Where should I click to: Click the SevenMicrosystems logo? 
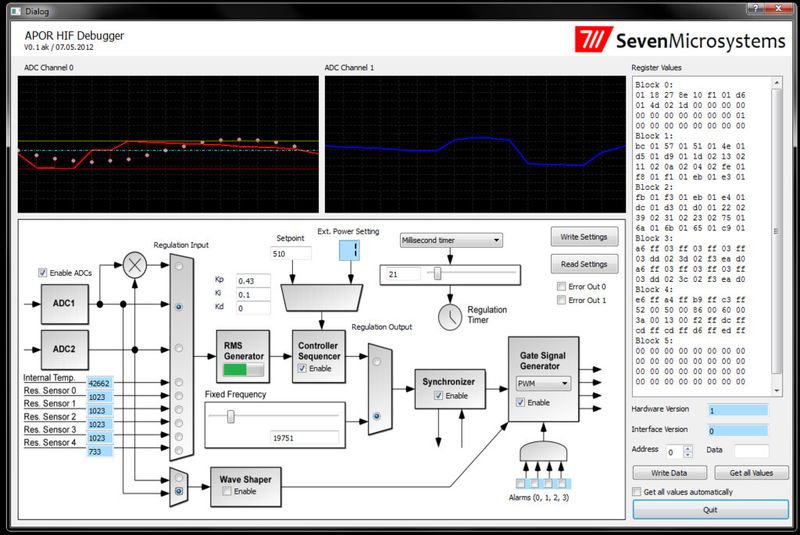pyautogui.click(x=680, y=40)
